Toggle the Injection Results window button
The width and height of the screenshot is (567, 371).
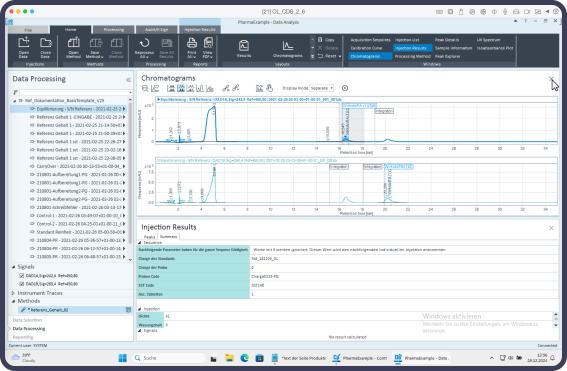(412, 48)
